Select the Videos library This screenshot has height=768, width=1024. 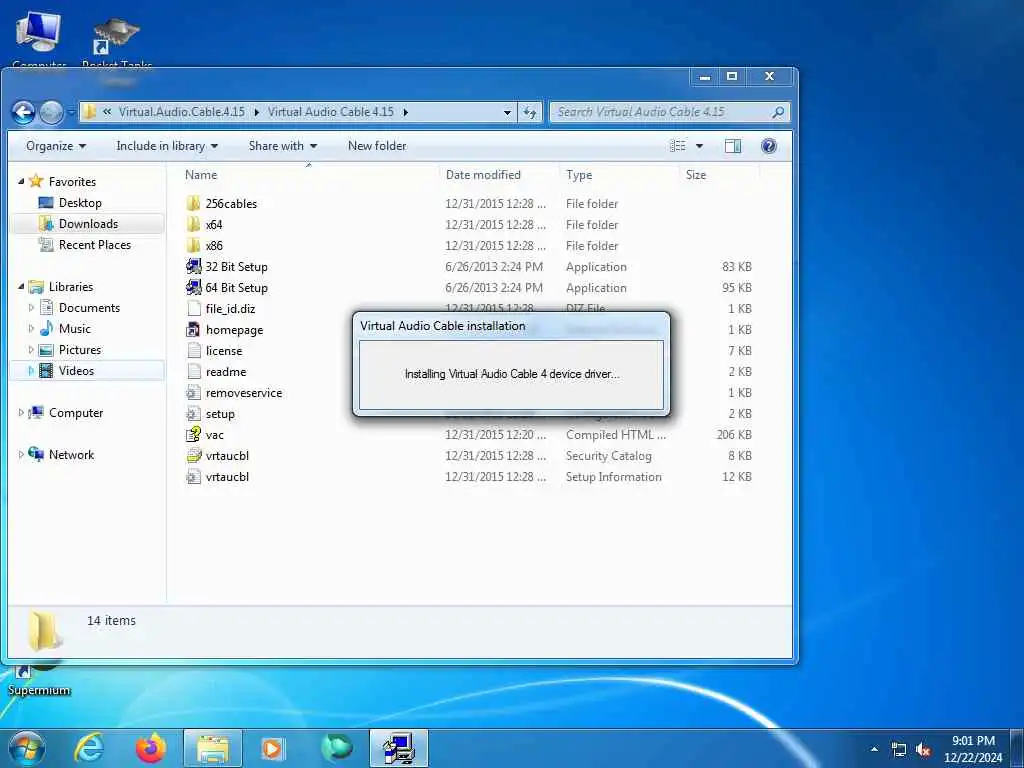(x=76, y=371)
